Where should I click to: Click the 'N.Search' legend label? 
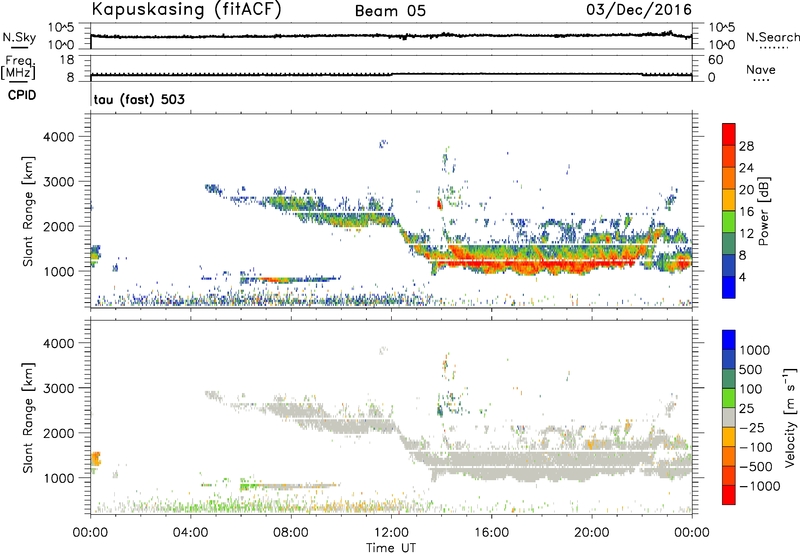click(772, 37)
